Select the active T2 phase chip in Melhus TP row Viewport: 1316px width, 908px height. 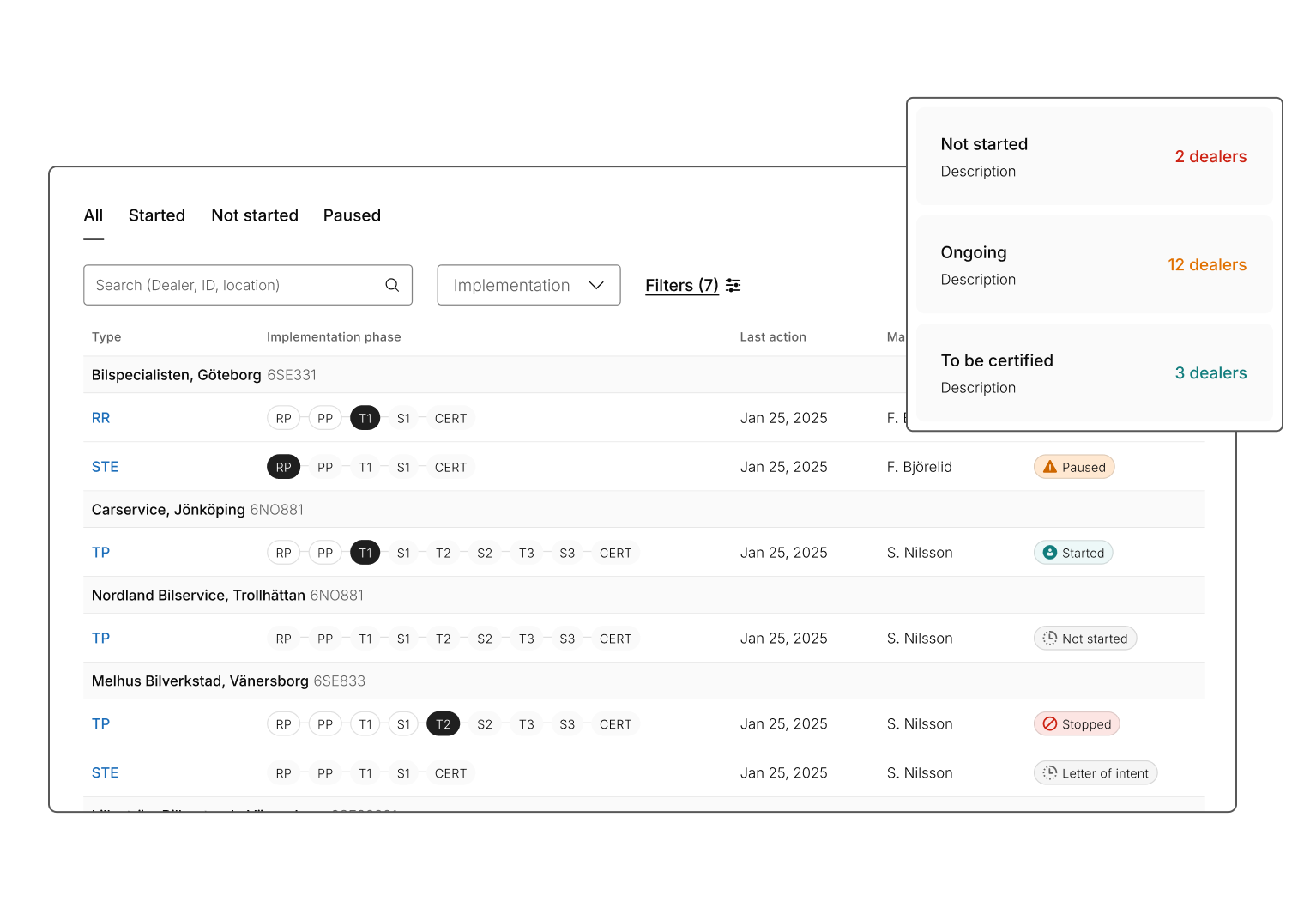pyautogui.click(x=443, y=723)
